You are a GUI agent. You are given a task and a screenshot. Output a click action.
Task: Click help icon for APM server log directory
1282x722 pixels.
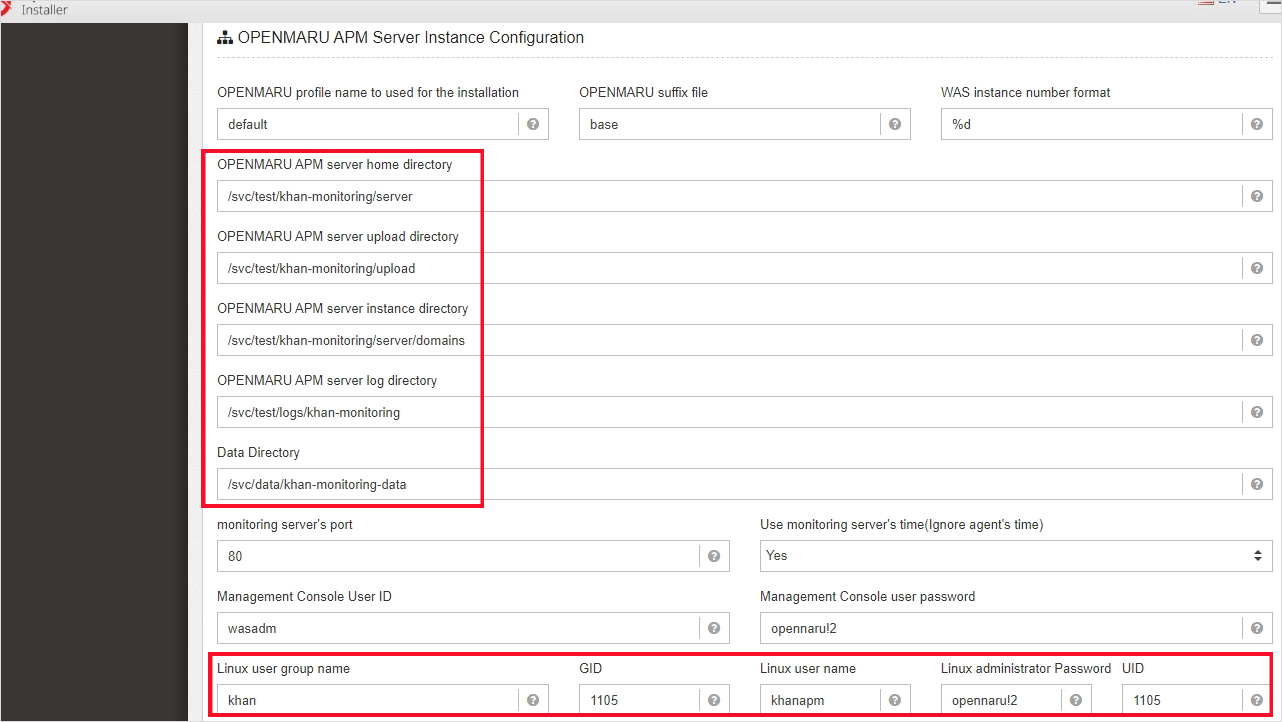pyautogui.click(x=1257, y=412)
